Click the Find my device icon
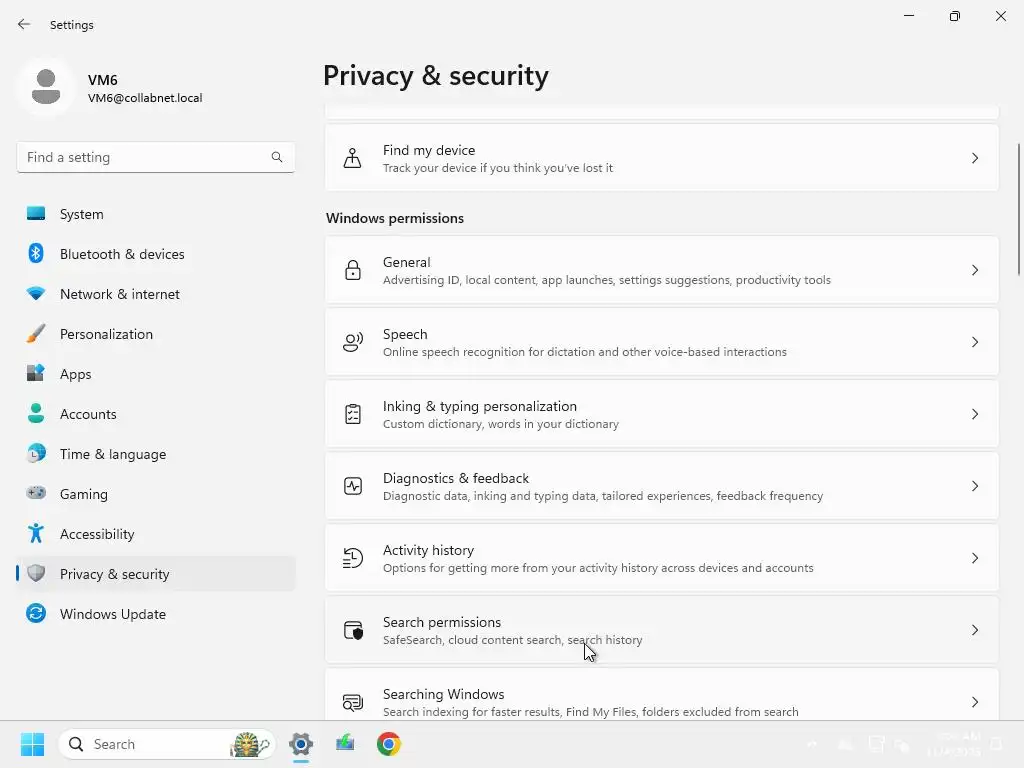Viewport: 1024px width, 768px height. pos(352,158)
